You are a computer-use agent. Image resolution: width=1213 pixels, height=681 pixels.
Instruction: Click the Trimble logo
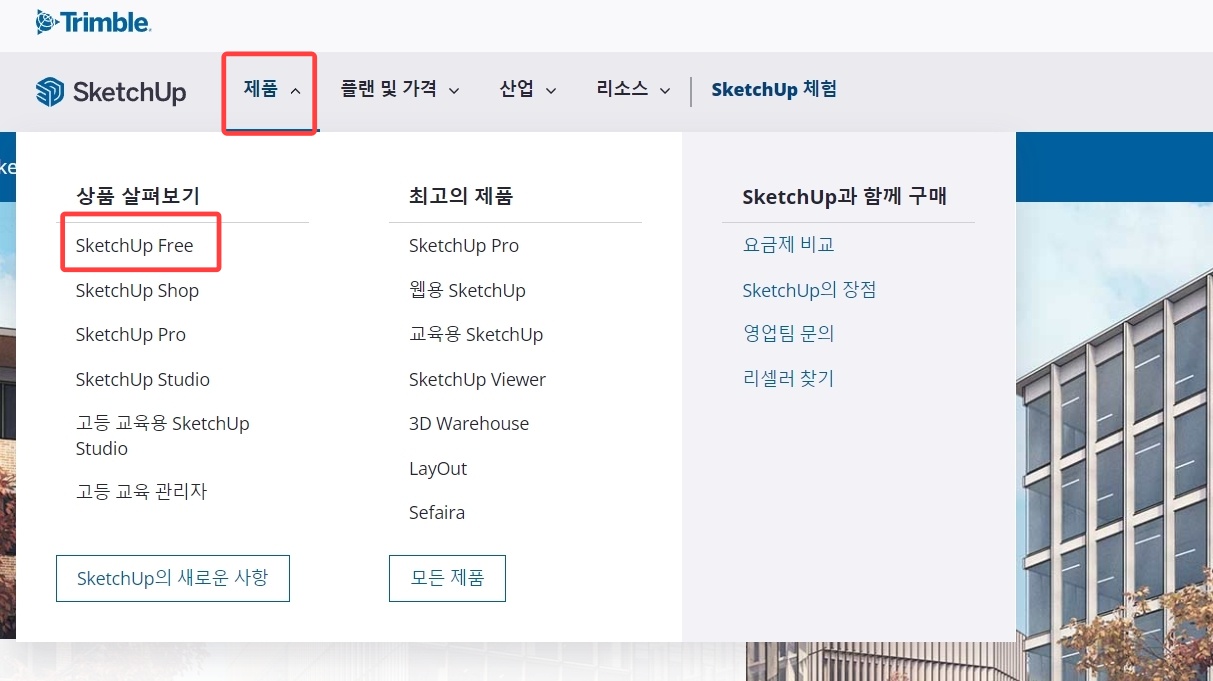(93, 20)
